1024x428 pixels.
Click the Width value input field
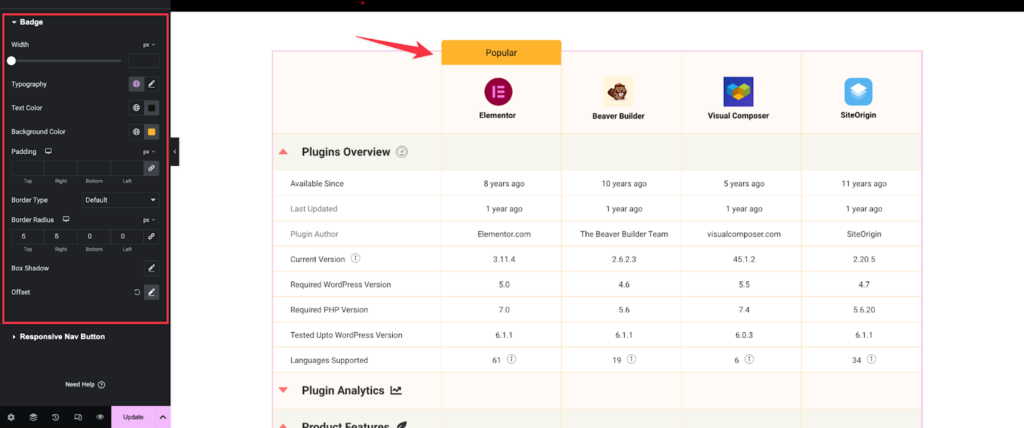pos(144,61)
